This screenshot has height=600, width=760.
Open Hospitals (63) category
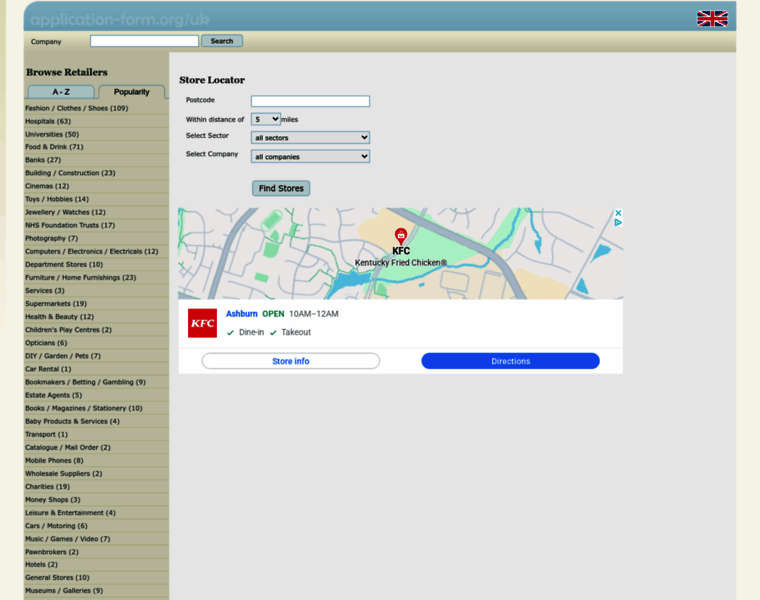click(x=48, y=121)
